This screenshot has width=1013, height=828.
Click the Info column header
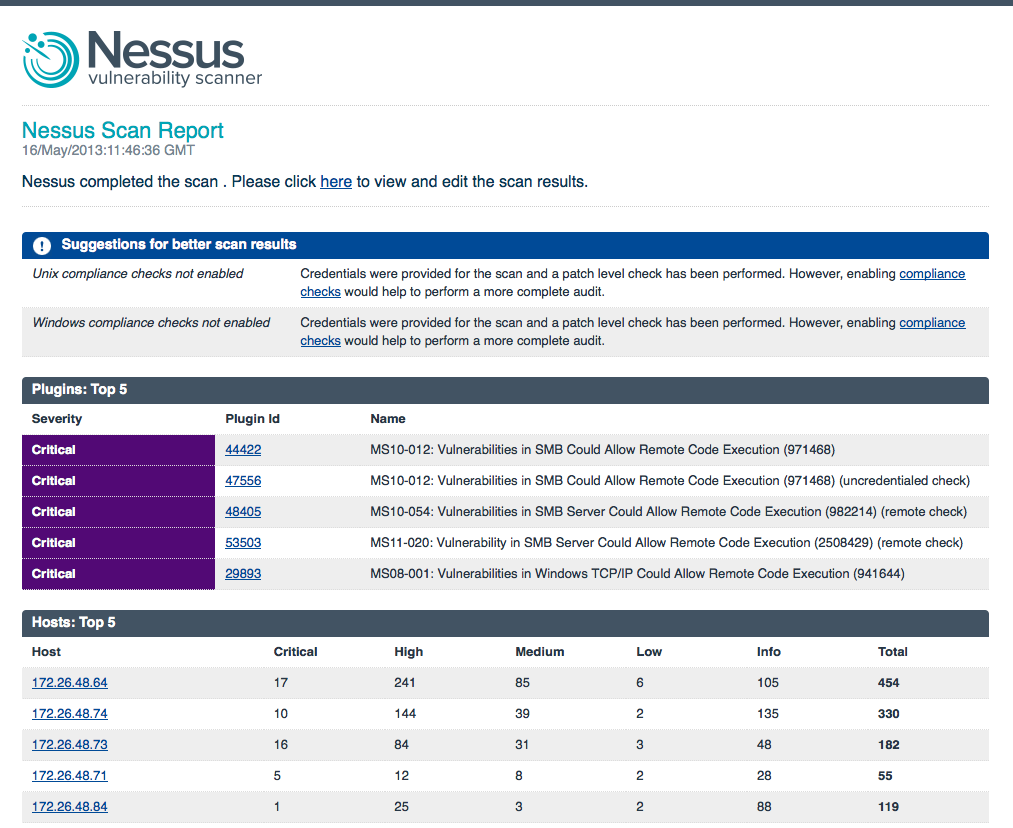click(769, 652)
